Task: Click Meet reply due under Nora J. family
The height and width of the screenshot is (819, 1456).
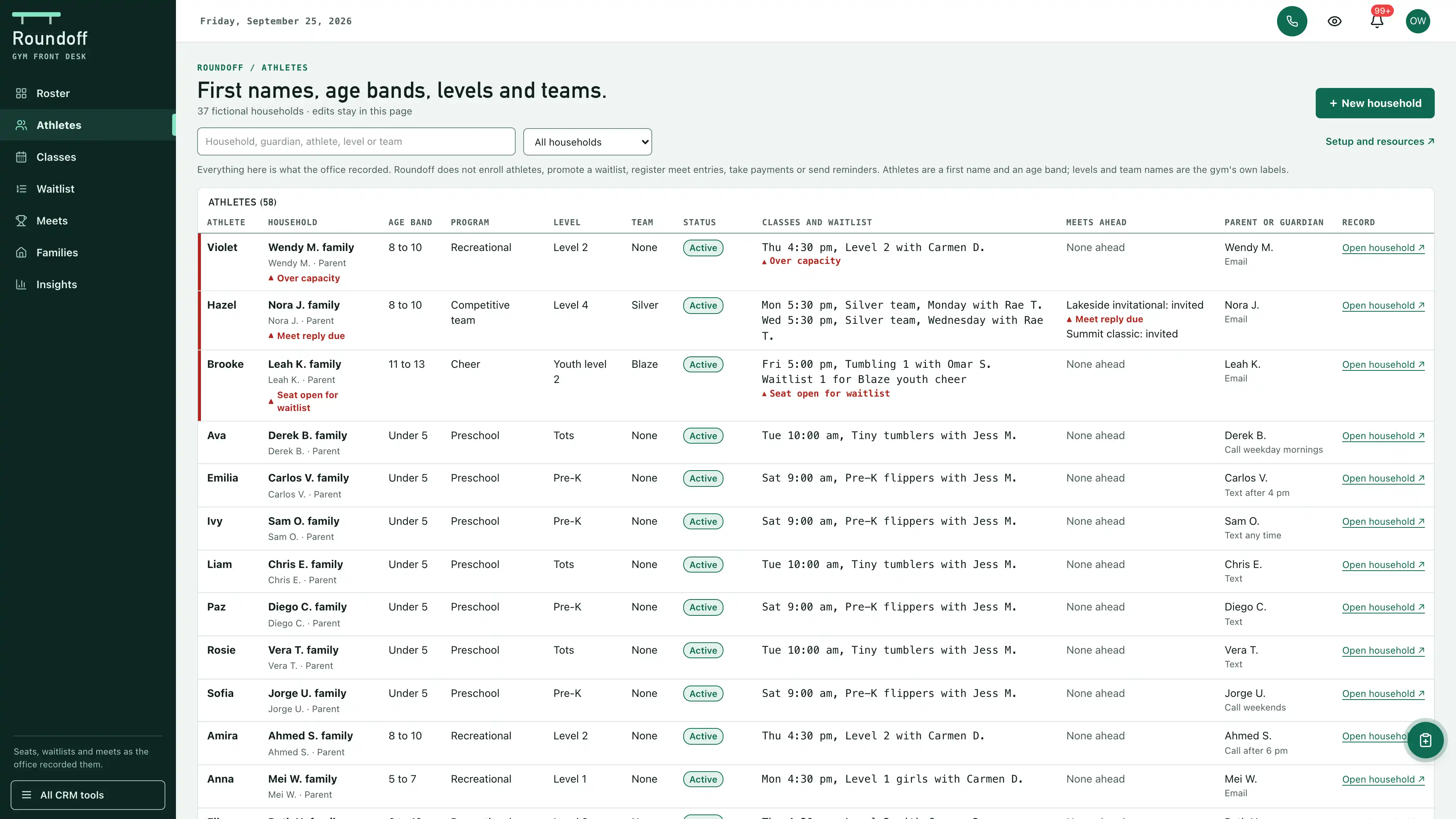Action: 306,336
